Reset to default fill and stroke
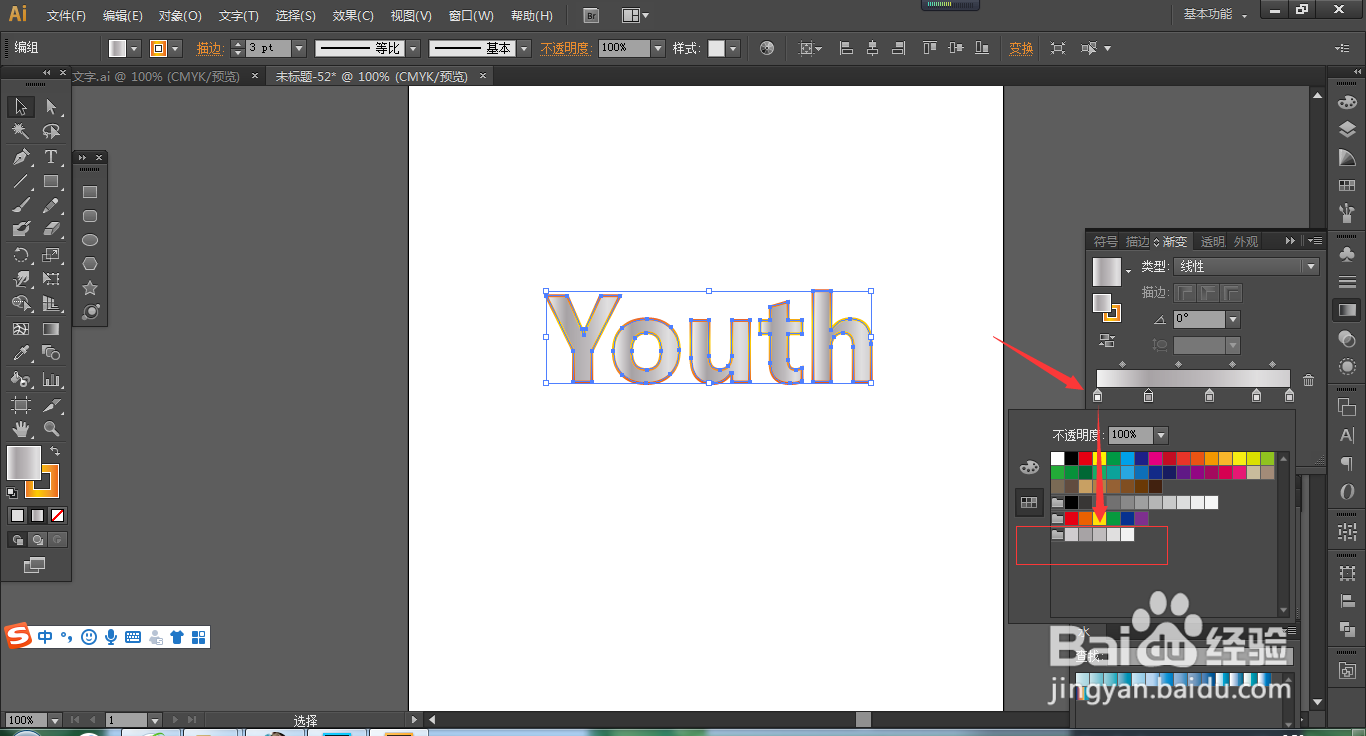The height and width of the screenshot is (736, 1366). coord(12,493)
